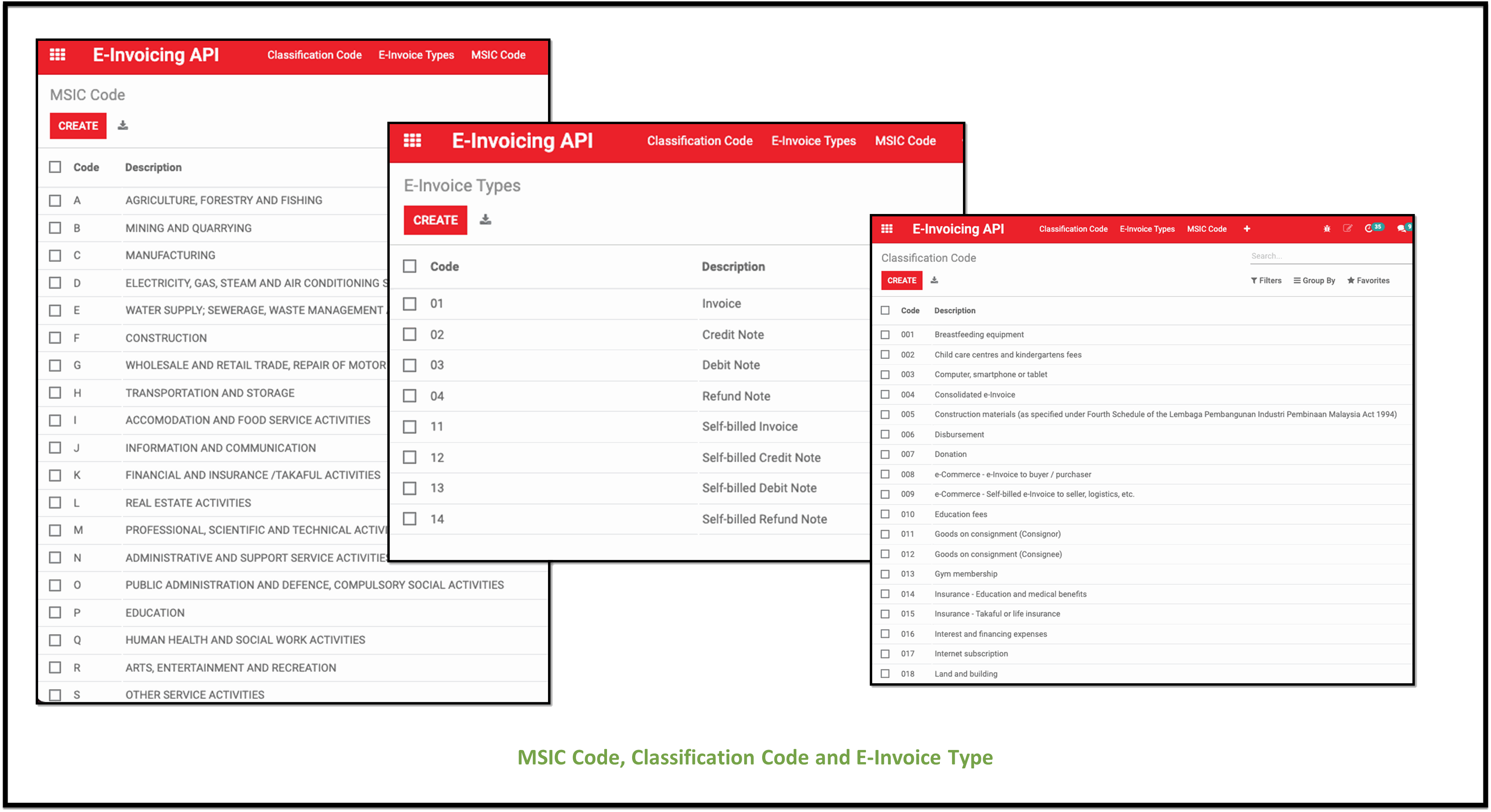Open Debit Note record

click(x=730, y=365)
